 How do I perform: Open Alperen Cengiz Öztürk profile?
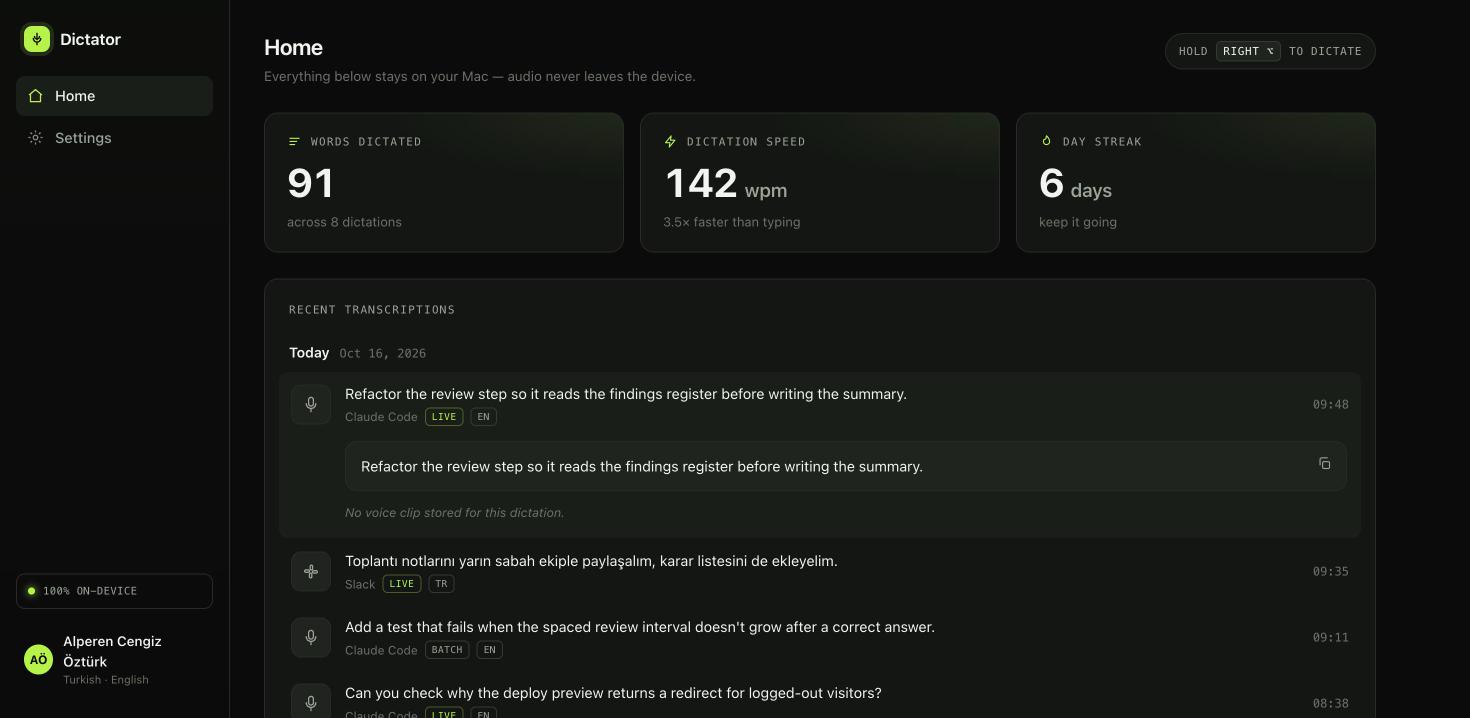point(114,660)
